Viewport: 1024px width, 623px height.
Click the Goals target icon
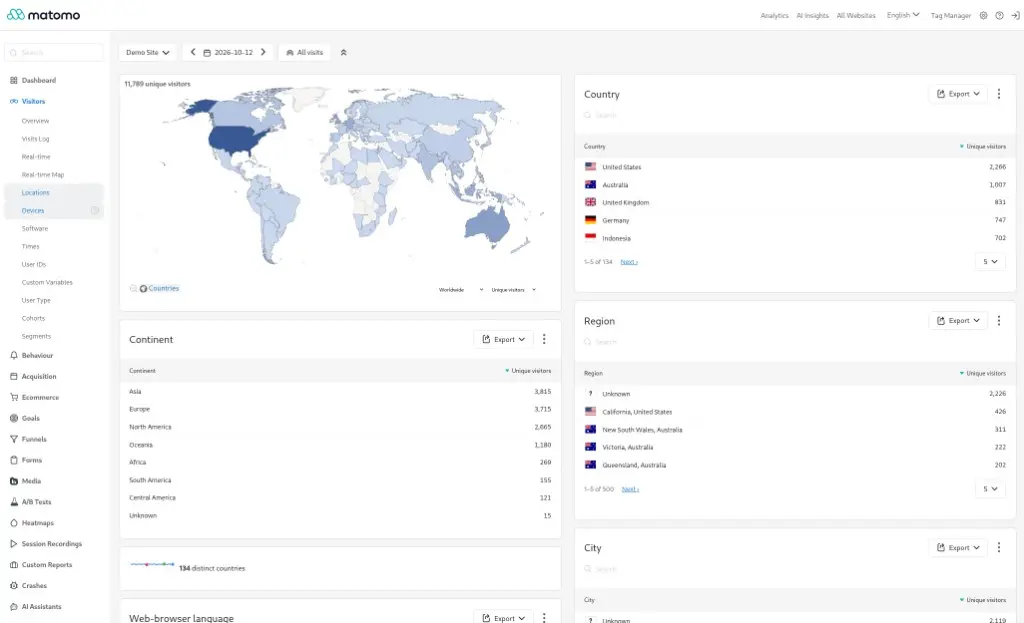coord(14,418)
